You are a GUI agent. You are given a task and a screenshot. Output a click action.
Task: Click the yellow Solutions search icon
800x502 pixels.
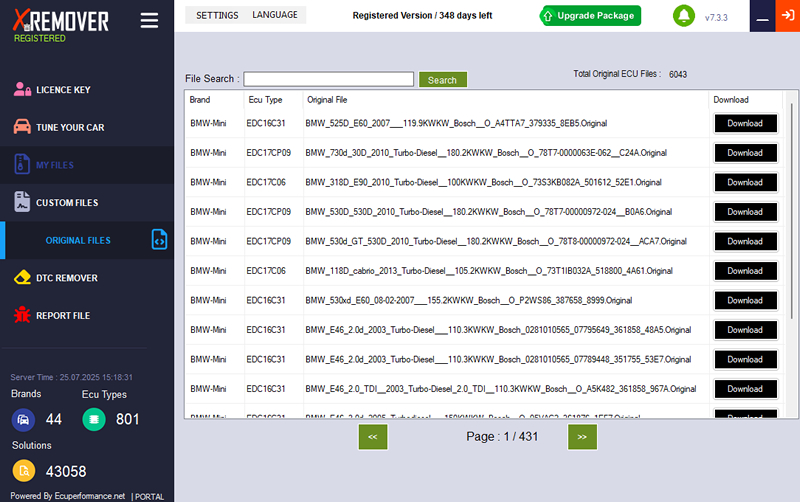(24, 471)
